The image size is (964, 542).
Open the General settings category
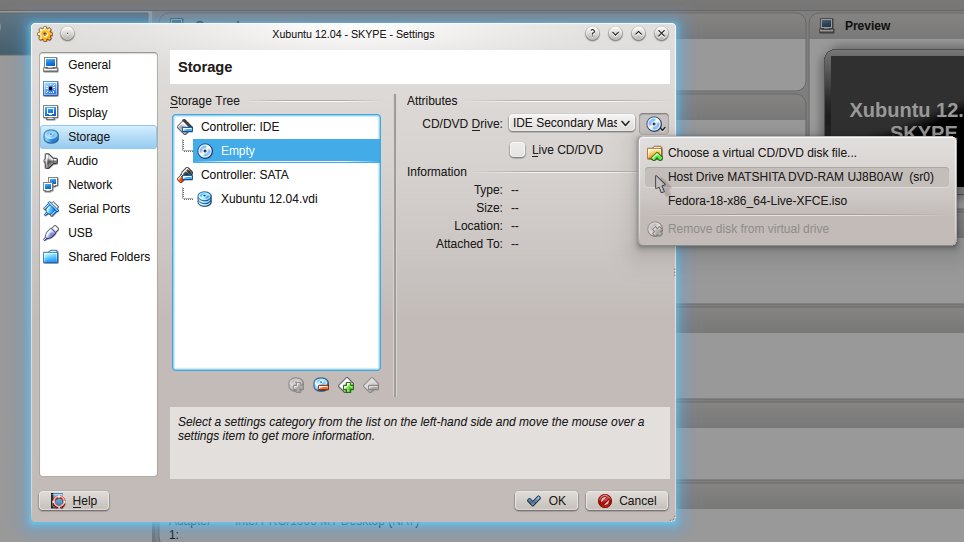[98, 65]
